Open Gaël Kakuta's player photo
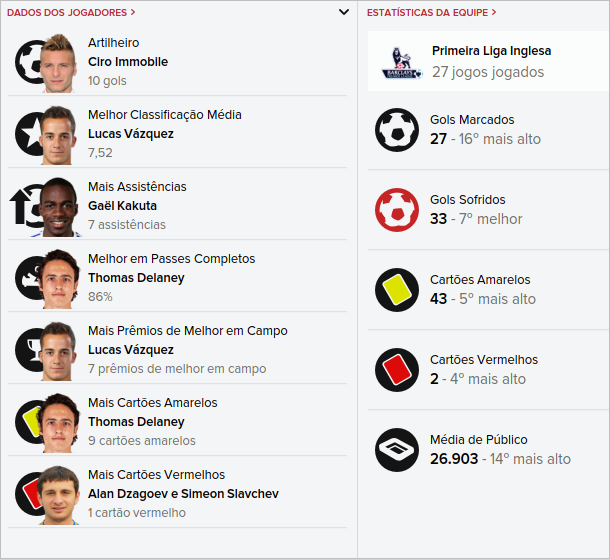The height and width of the screenshot is (559, 610). [59, 206]
